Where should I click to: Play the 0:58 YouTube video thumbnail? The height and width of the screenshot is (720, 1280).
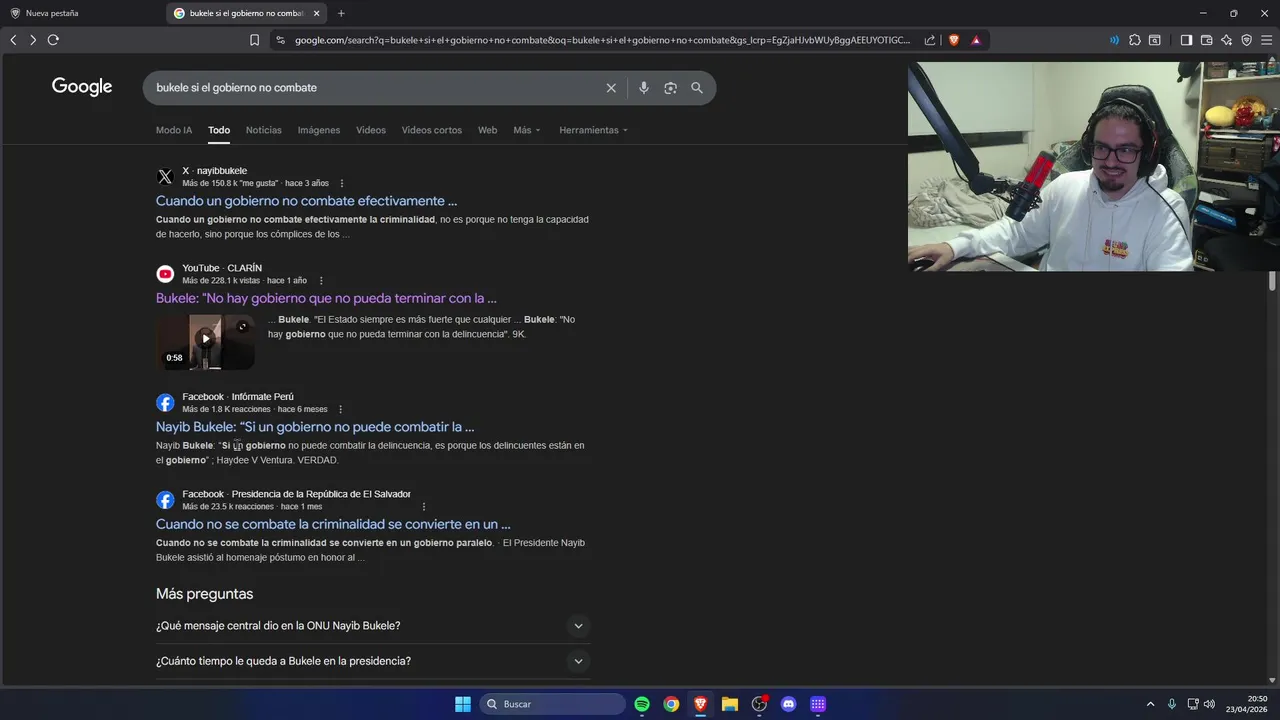[x=205, y=342]
